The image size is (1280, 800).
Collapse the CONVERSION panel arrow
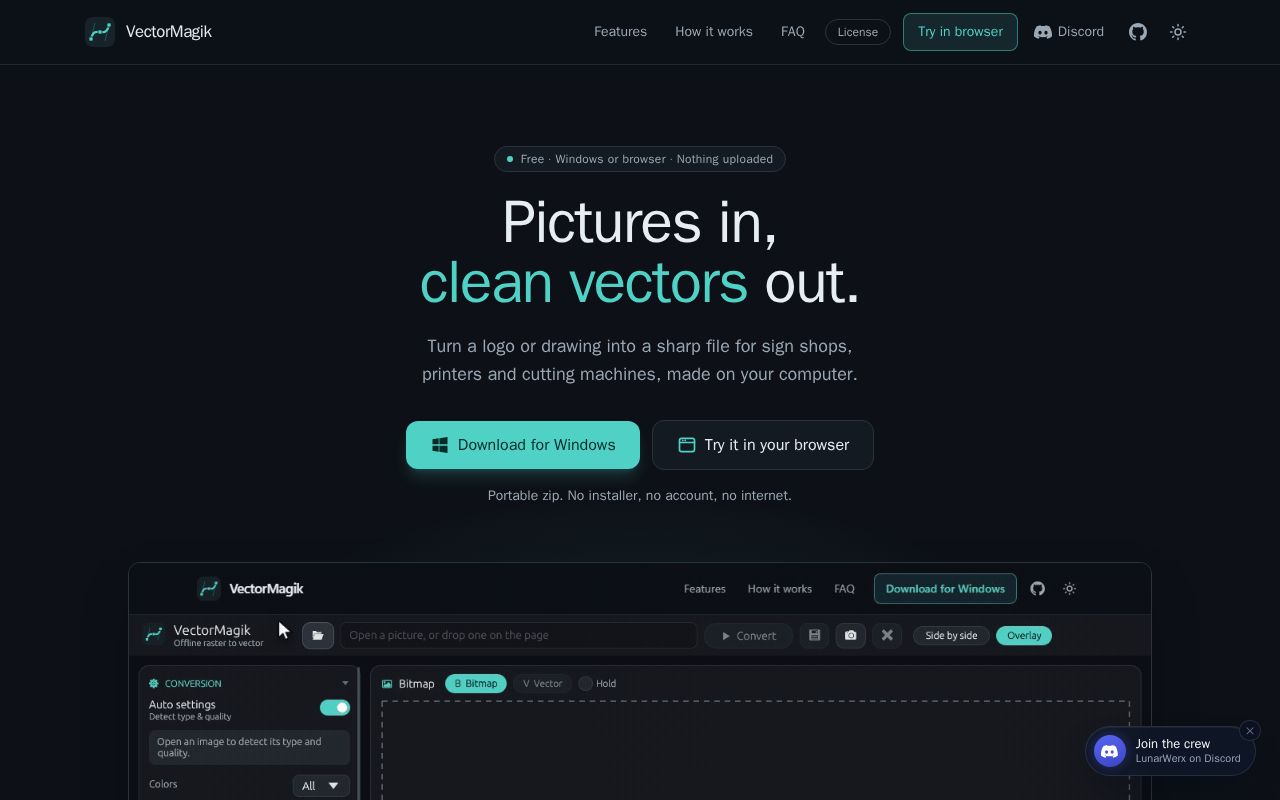[345, 684]
